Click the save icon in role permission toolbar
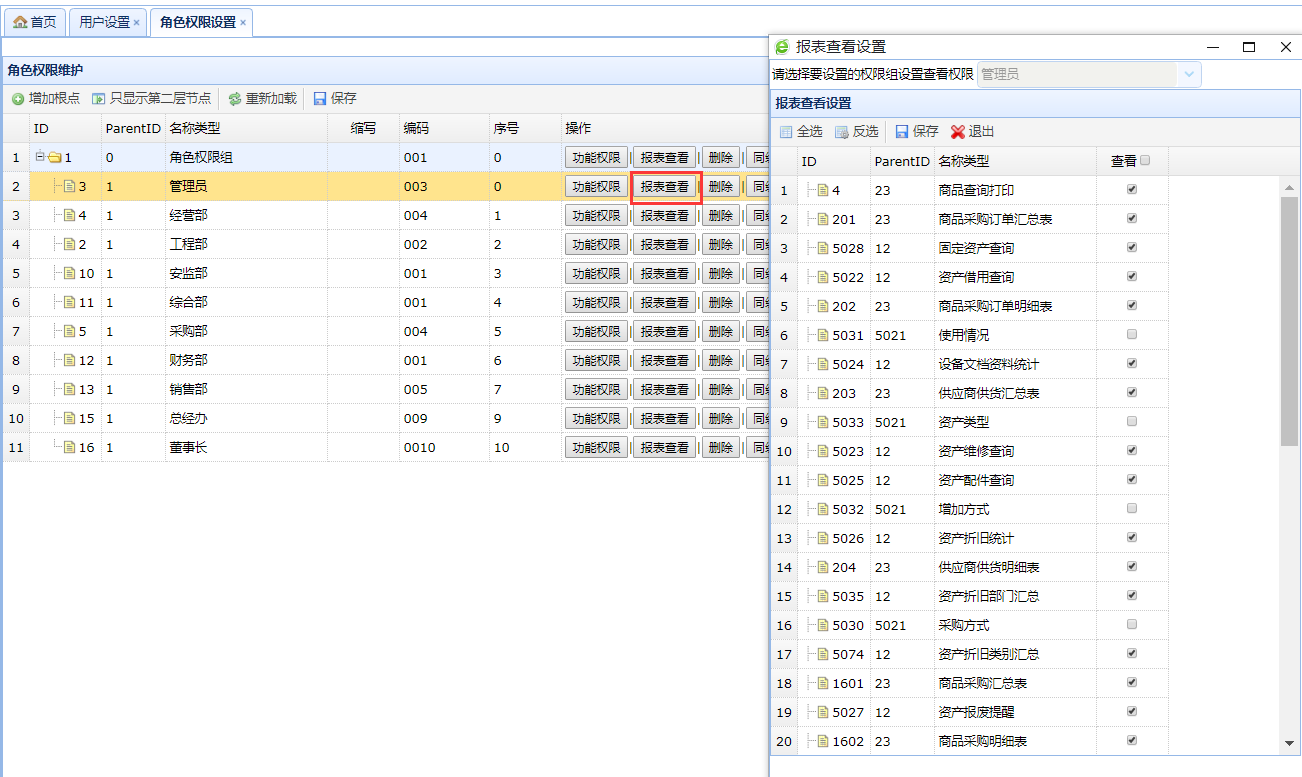Viewport: 1302px width, 777px height. (320, 99)
